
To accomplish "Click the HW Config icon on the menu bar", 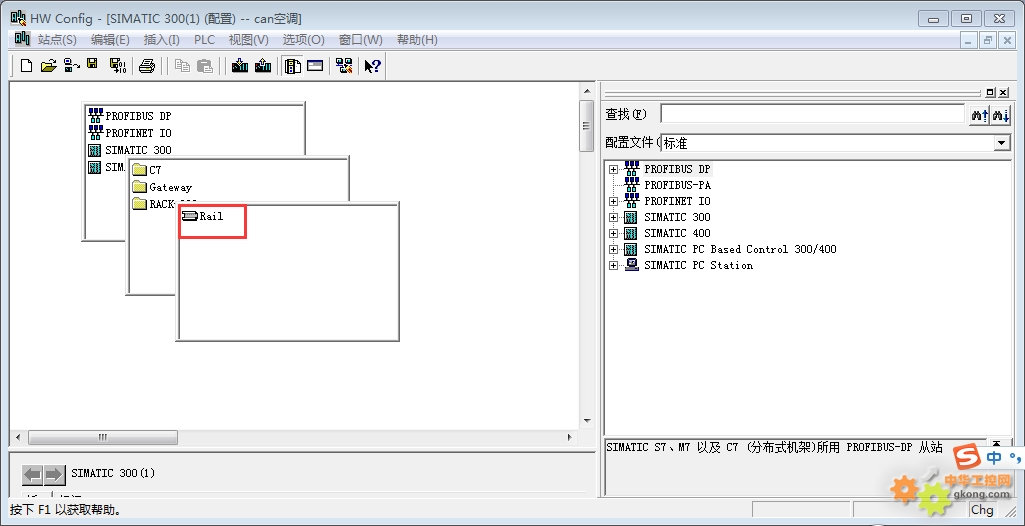I will pos(22,39).
